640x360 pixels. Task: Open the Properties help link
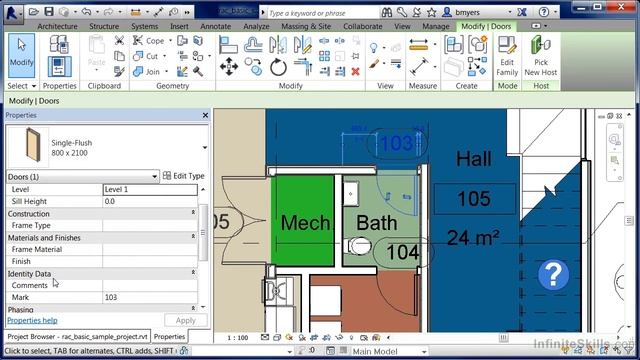32,320
